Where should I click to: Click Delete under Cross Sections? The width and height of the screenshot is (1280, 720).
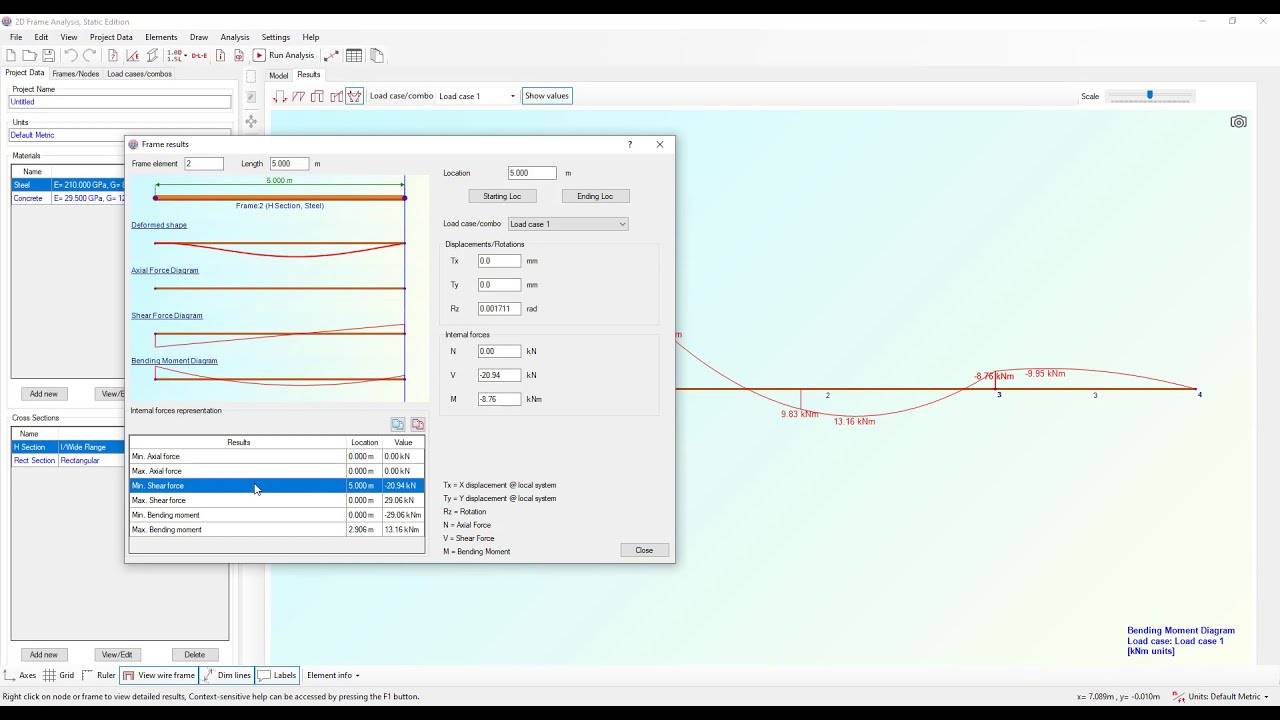click(x=195, y=655)
